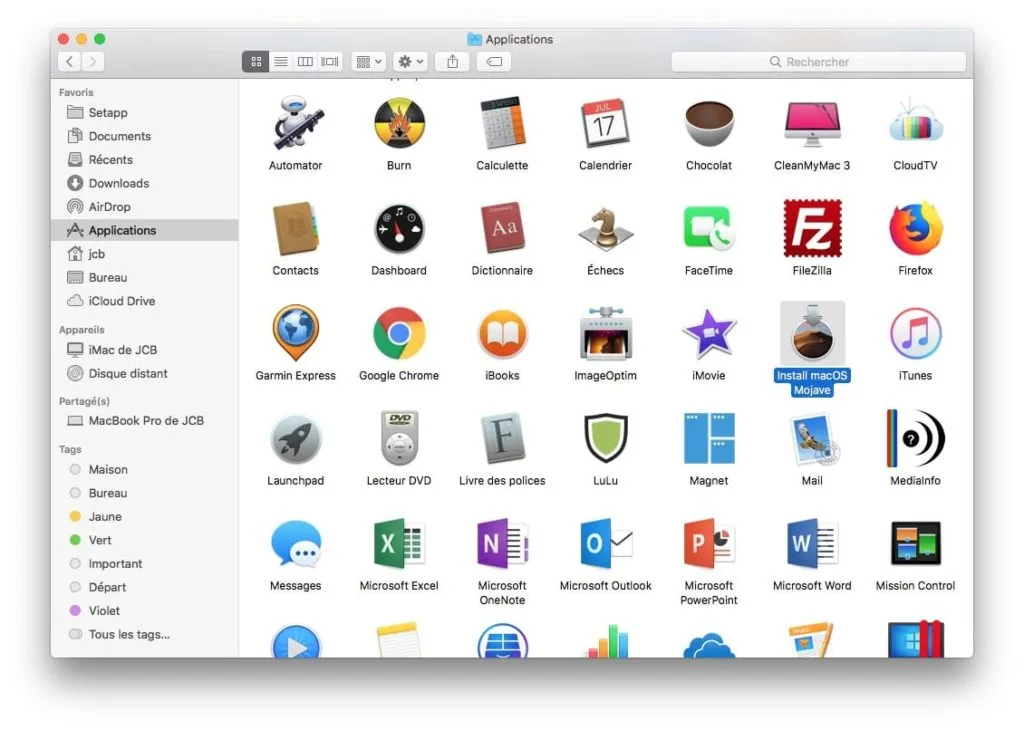Select the Microsoft OneNote icon
The image size is (1024, 730).
click(x=502, y=543)
